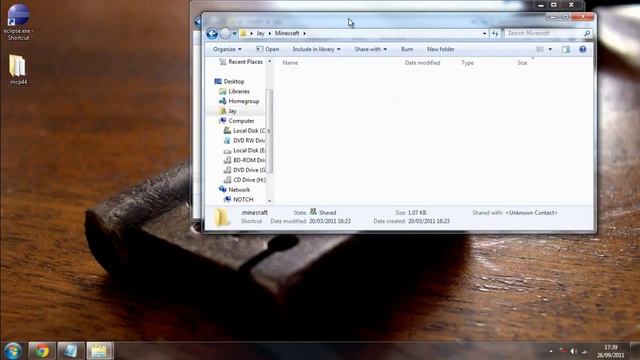Click the Minecraft breadcrumb in the address bar
This screenshot has width=640, height=360.
coord(287,33)
